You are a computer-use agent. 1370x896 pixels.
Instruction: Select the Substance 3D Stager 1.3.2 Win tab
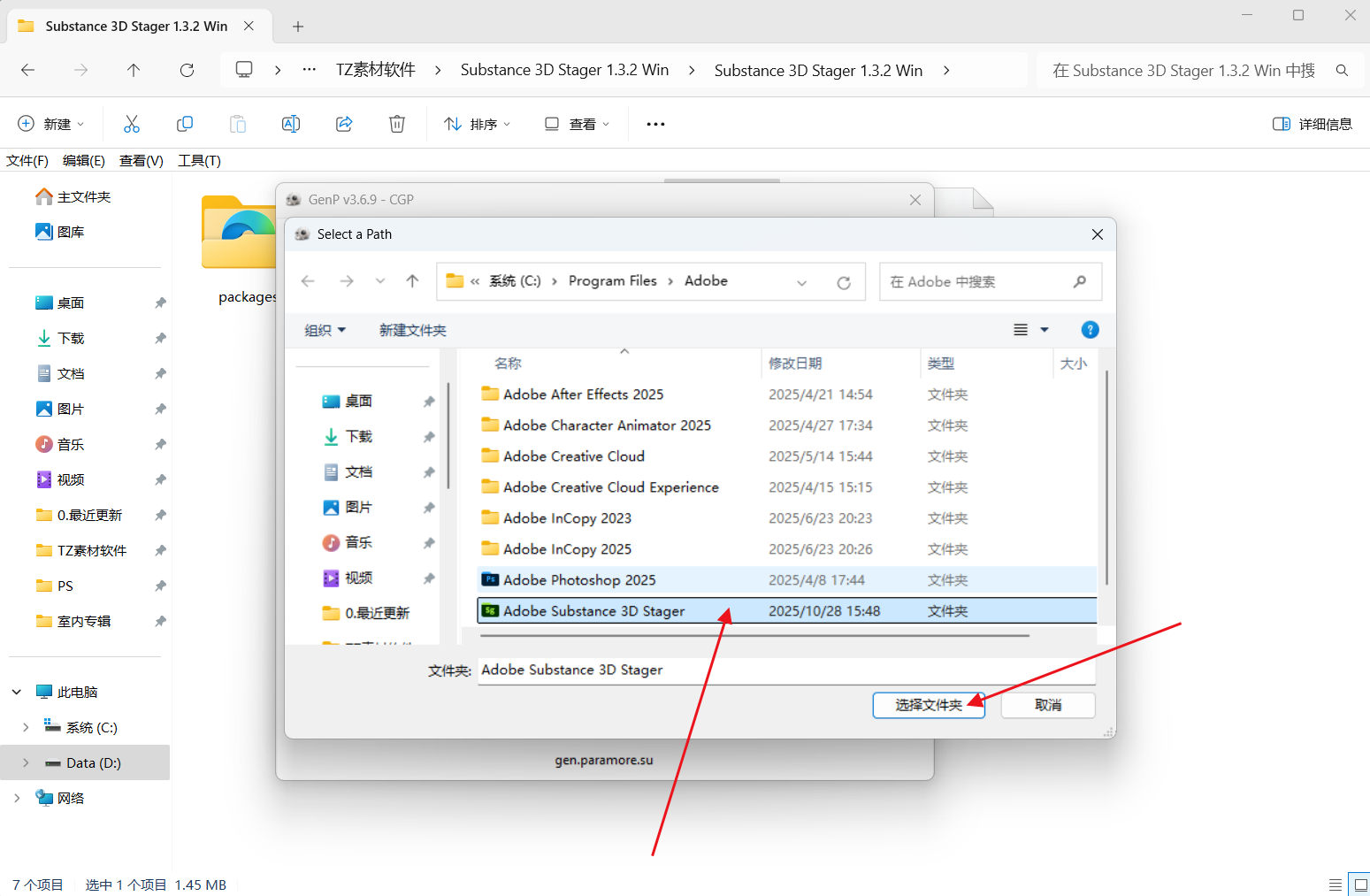click(137, 27)
